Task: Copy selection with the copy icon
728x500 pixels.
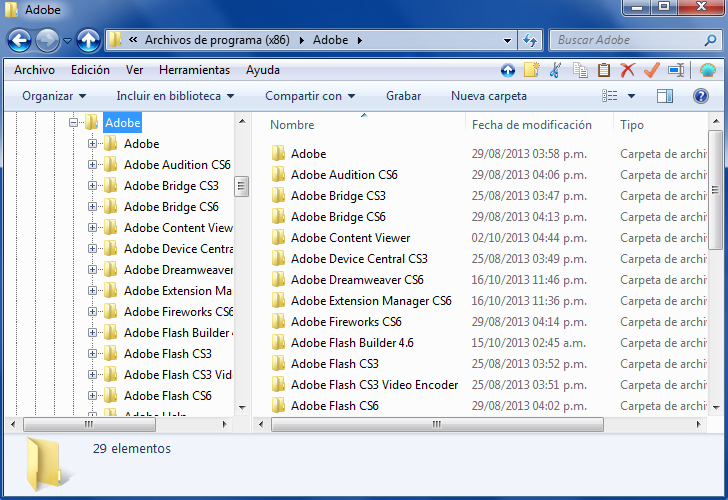Action: (x=580, y=70)
